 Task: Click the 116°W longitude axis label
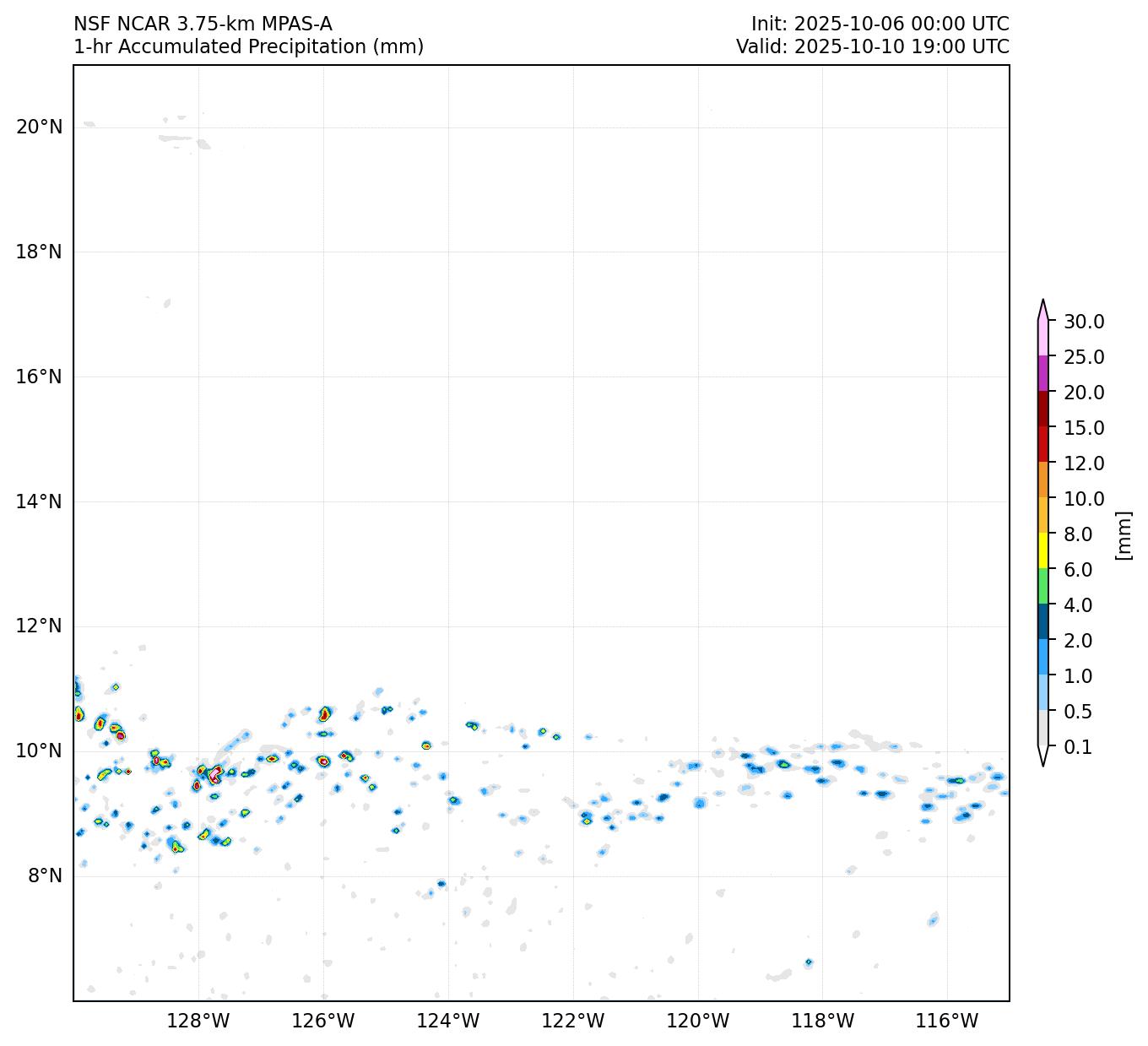click(947, 1022)
